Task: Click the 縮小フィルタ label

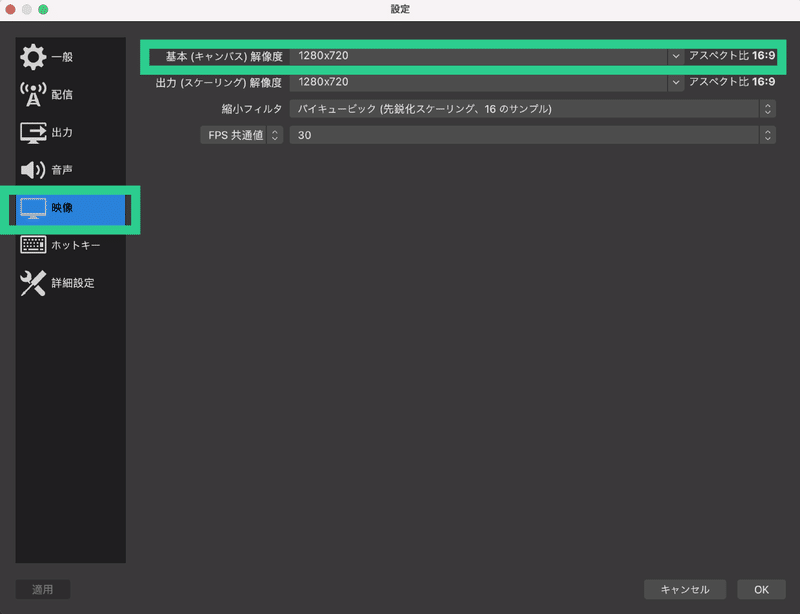Action: point(252,109)
